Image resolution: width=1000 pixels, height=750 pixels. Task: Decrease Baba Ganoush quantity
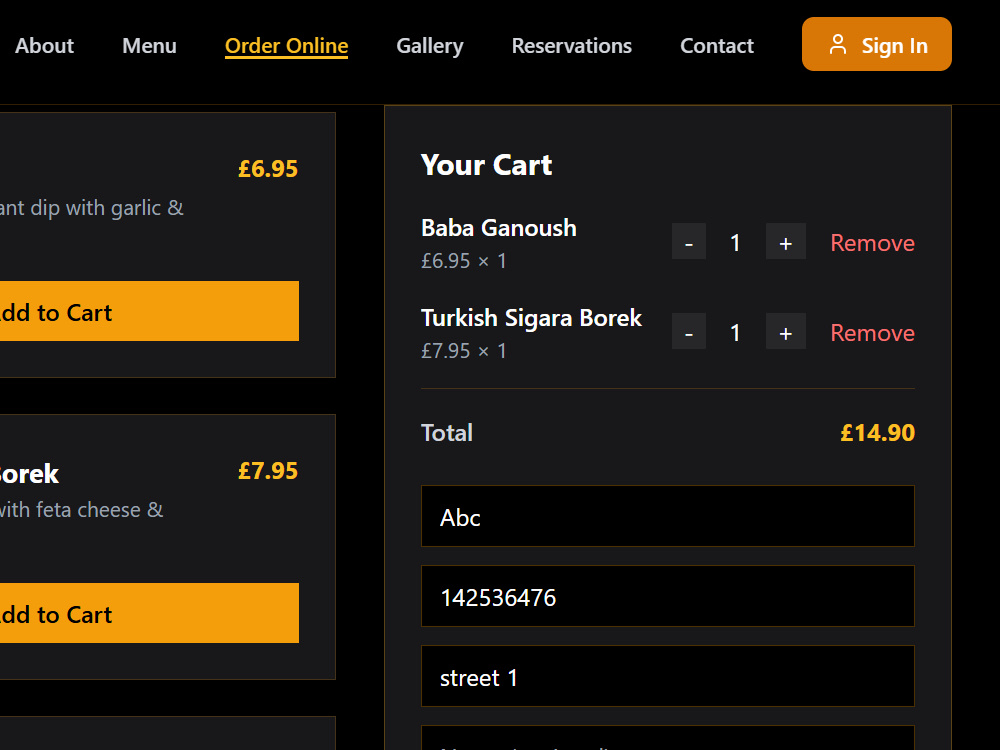point(689,242)
